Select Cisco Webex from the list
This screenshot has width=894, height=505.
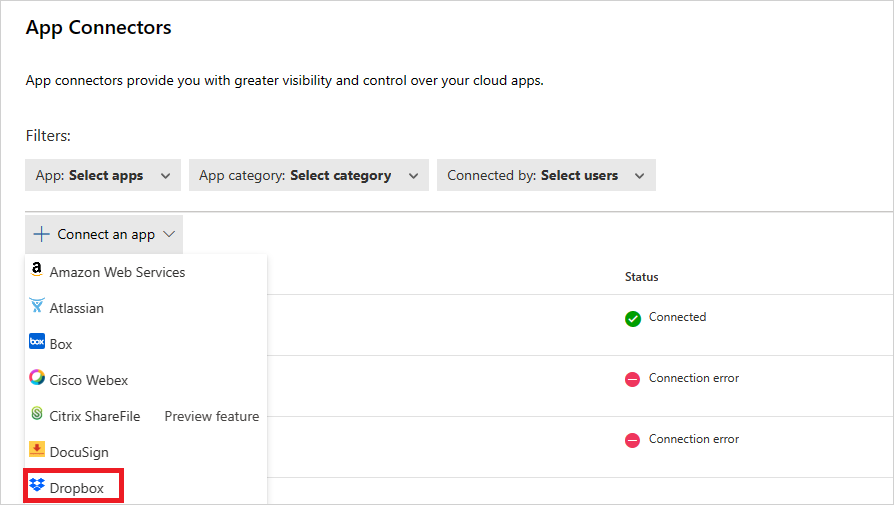click(x=89, y=380)
